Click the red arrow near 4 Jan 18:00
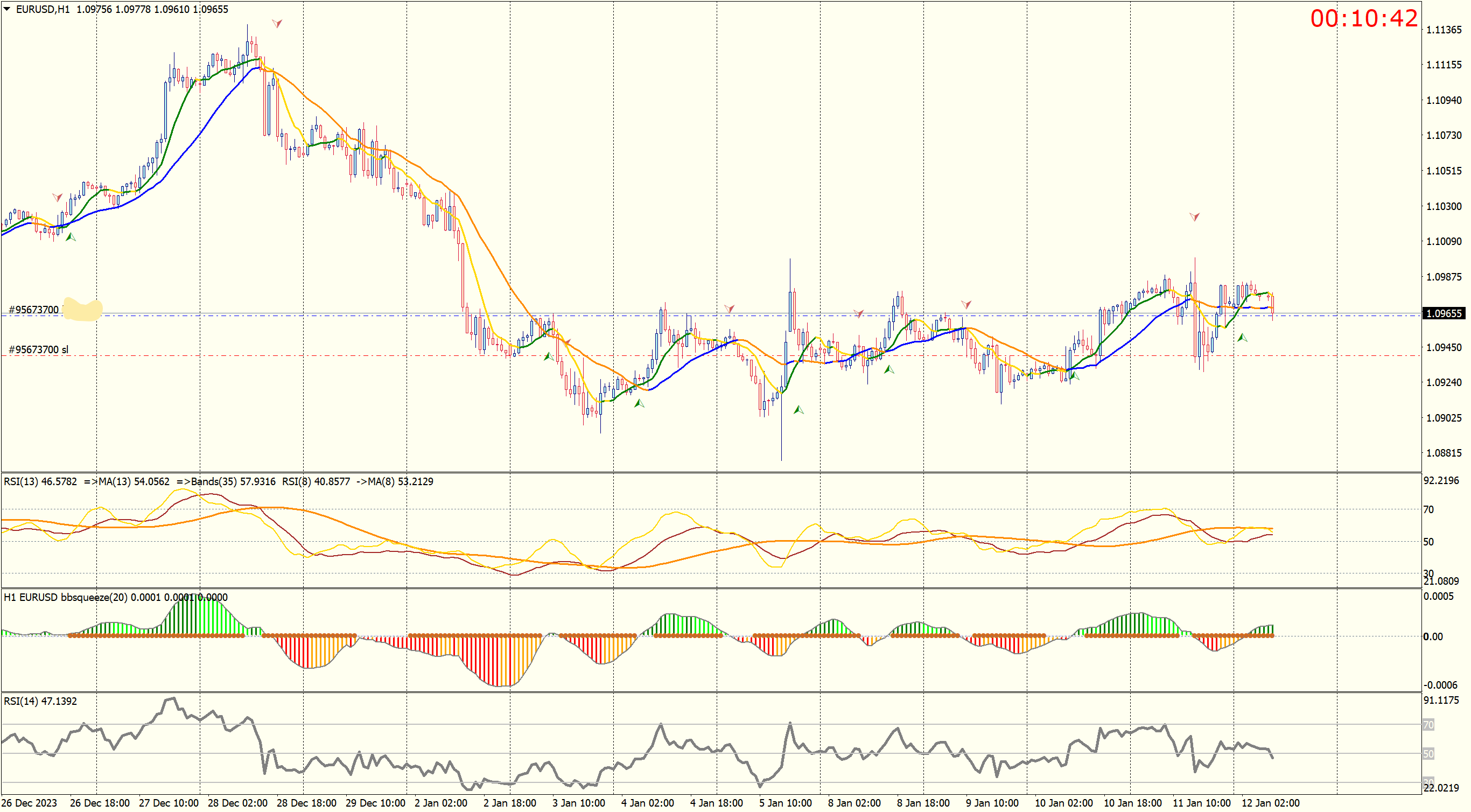 729,309
